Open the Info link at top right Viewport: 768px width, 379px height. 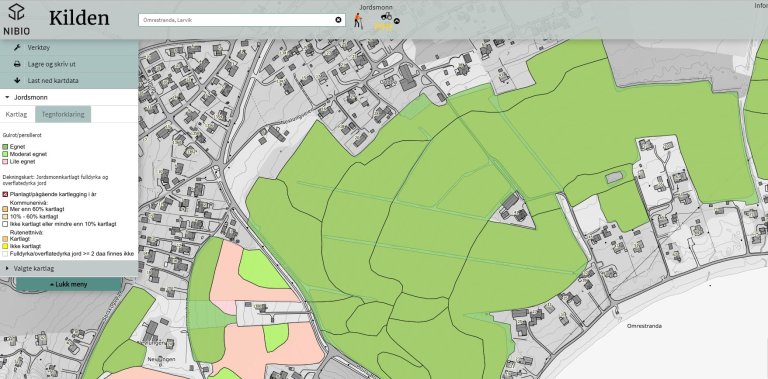coord(761,5)
